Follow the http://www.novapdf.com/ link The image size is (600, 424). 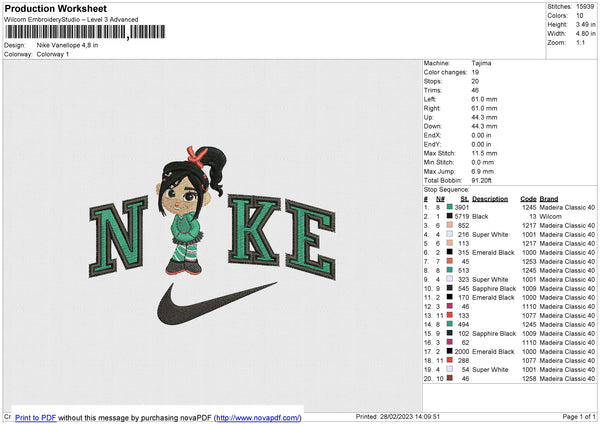click(258, 417)
